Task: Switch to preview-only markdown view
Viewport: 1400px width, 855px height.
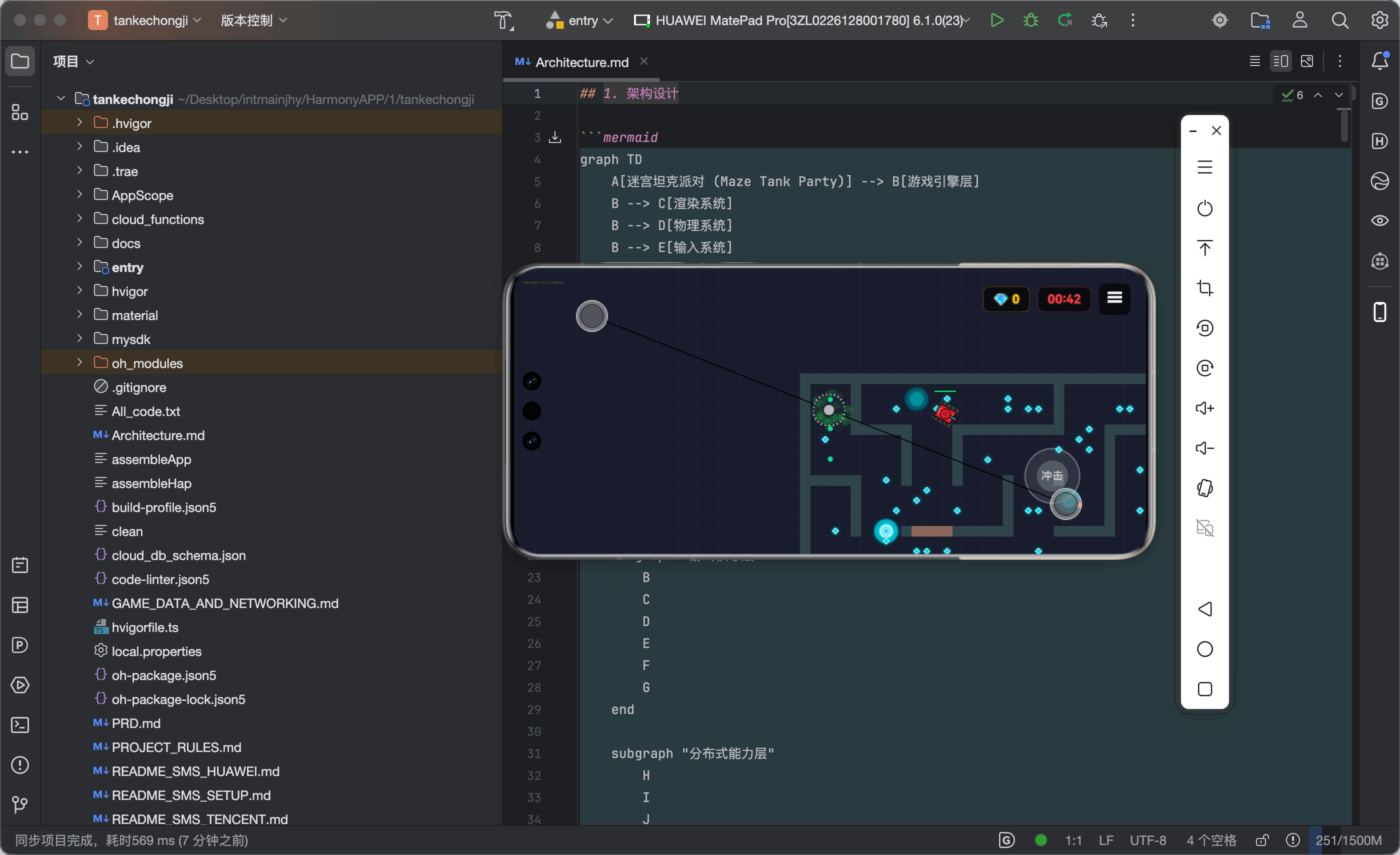Action: click(1306, 61)
